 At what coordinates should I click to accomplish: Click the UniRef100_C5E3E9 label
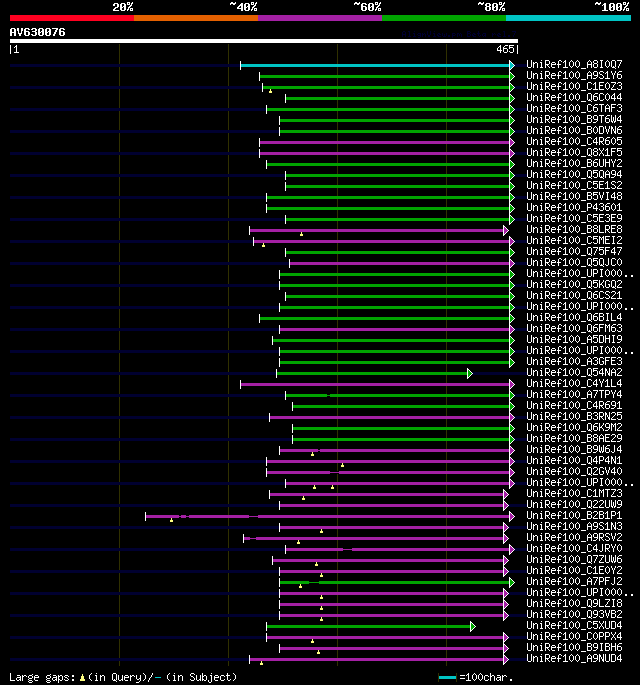tap(574, 218)
